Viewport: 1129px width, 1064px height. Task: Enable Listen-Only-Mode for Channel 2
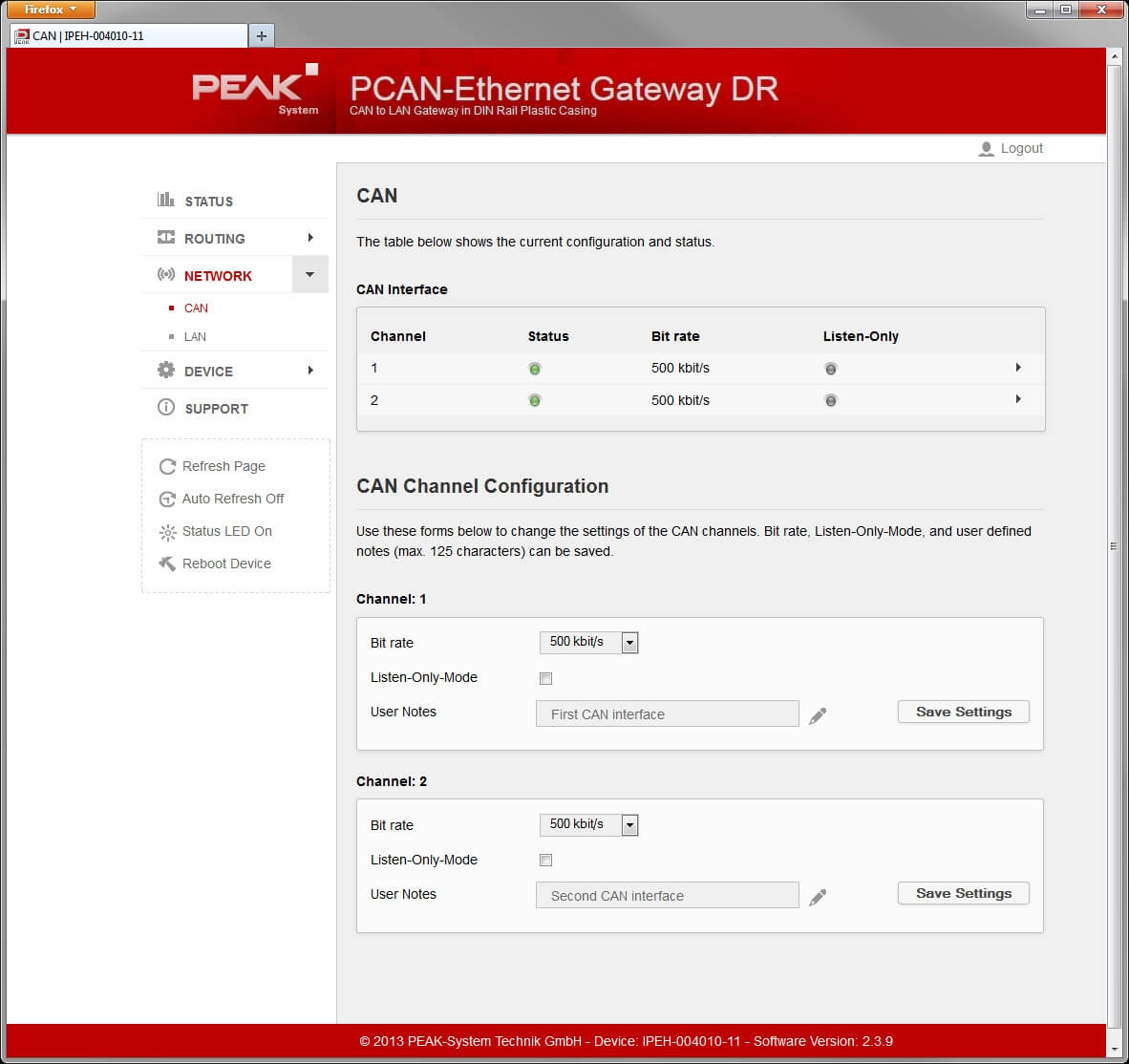pos(545,860)
